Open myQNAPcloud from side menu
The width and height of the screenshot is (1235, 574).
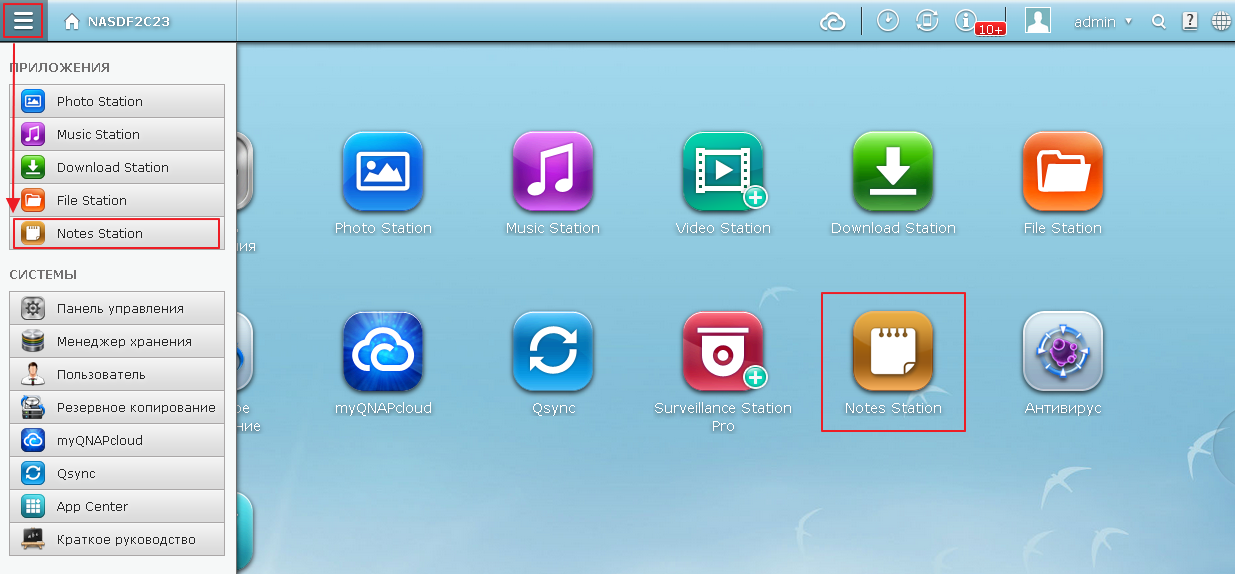117,440
